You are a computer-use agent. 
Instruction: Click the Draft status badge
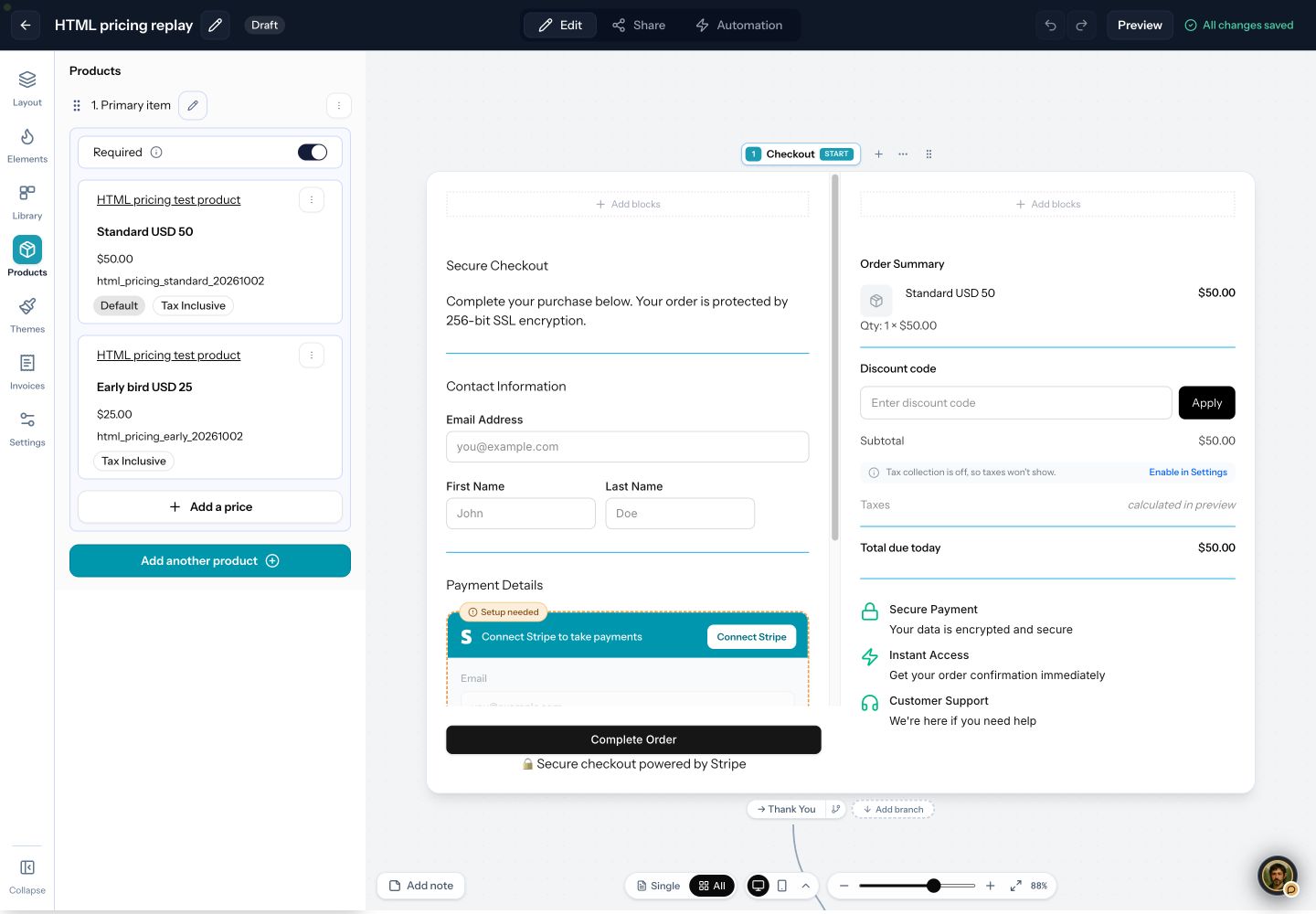pyautogui.click(x=264, y=25)
